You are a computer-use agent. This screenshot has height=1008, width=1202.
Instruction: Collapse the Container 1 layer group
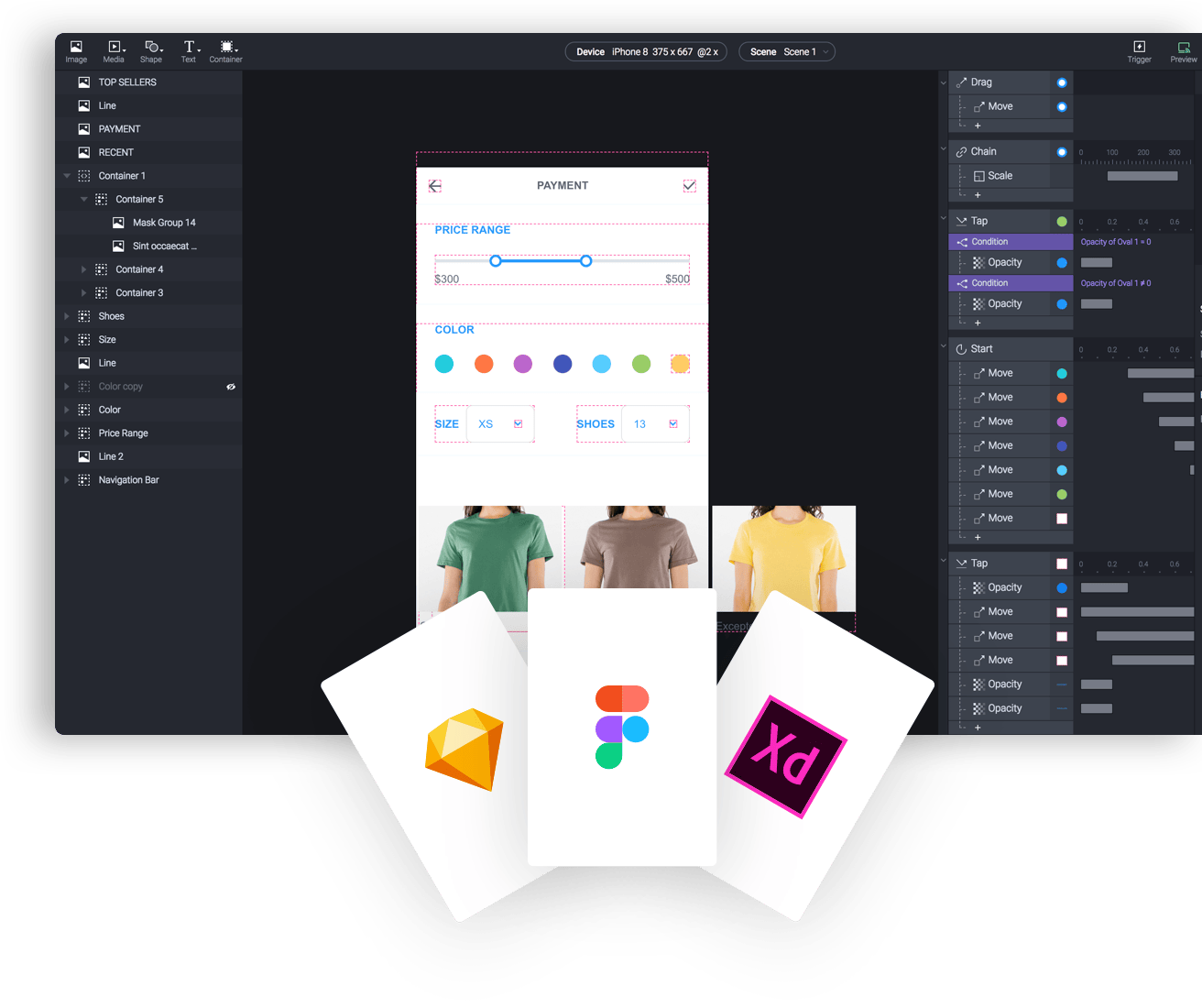(x=67, y=176)
